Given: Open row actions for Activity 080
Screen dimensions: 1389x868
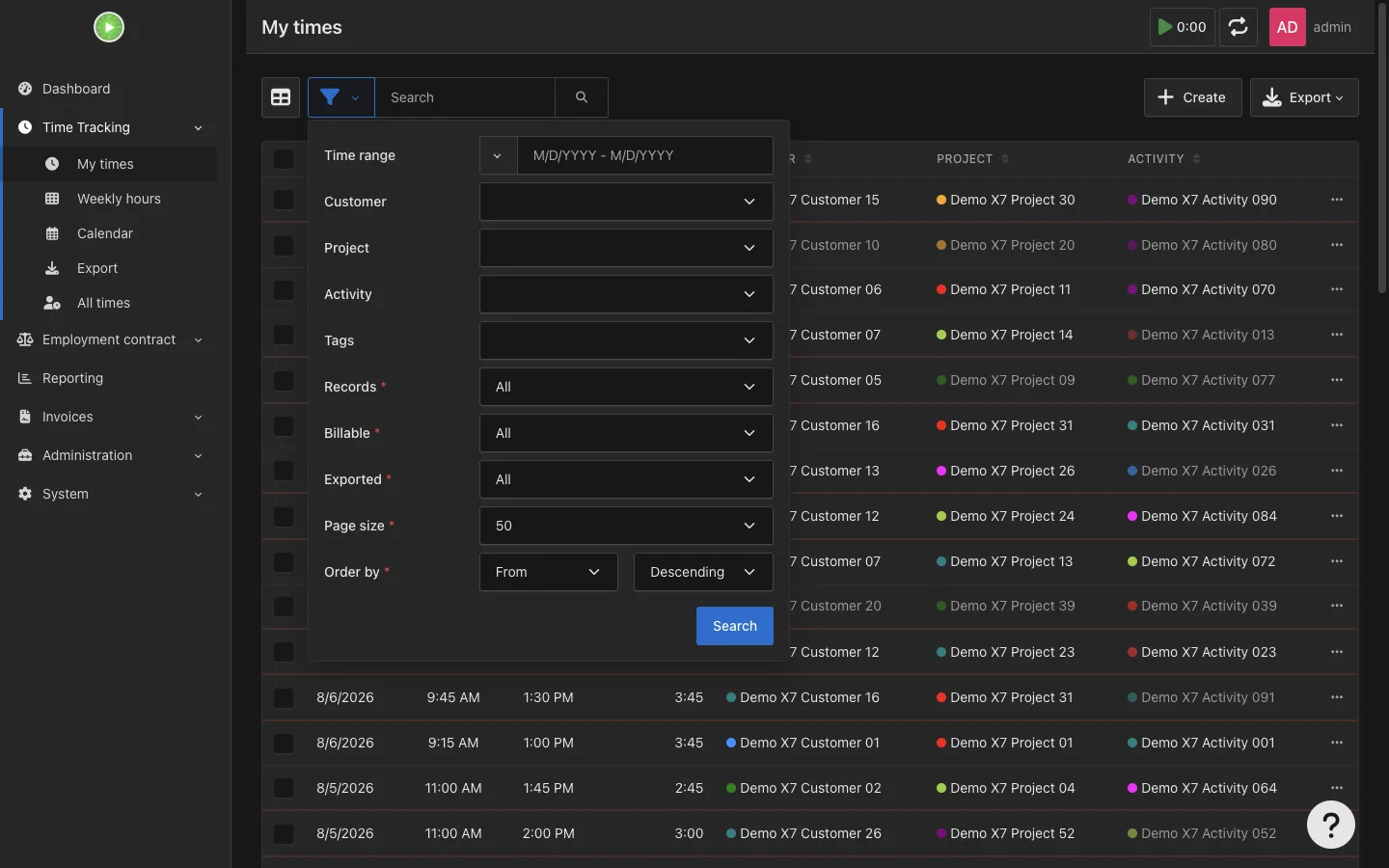Looking at the screenshot, I should (1337, 245).
